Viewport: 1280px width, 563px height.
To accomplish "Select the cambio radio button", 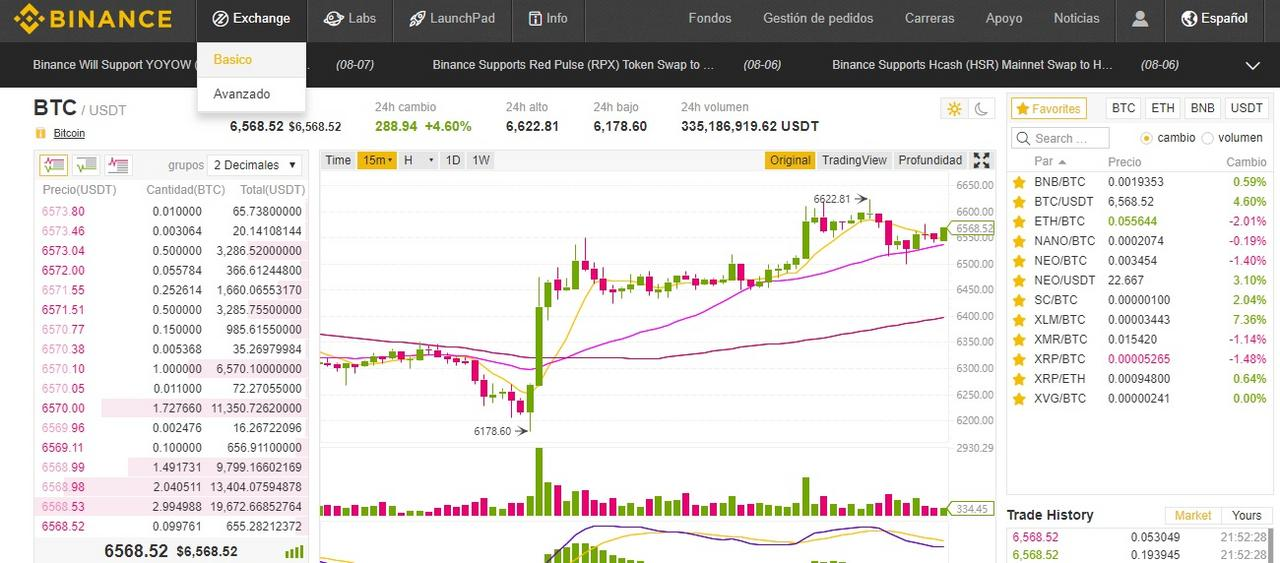I will point(1146,138).
